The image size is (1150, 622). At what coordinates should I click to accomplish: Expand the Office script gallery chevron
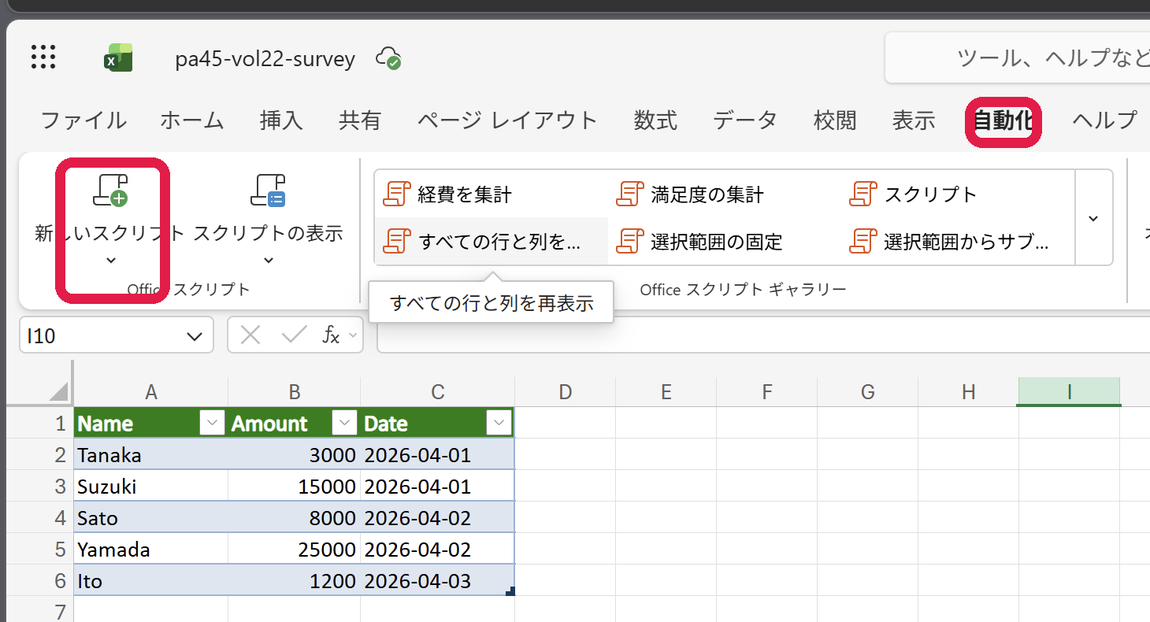point(1094,218)
